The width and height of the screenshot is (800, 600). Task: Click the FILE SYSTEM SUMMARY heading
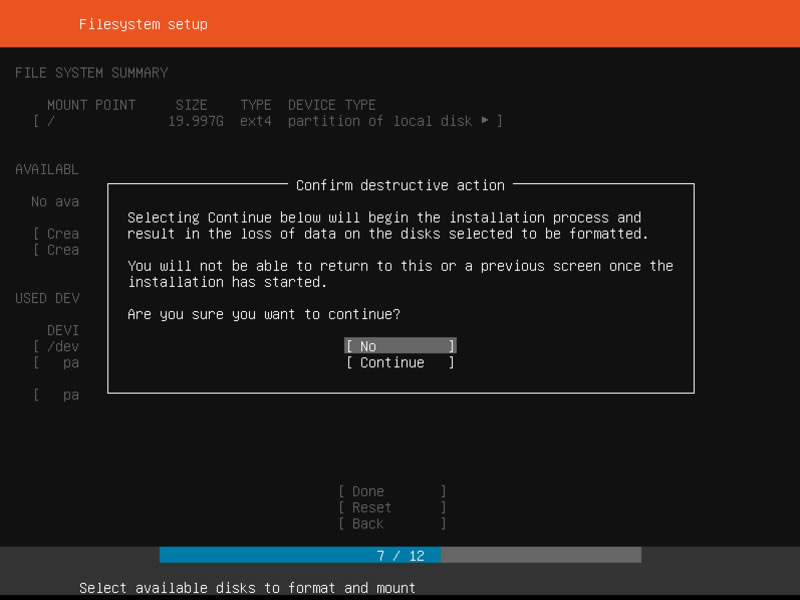(92, 73)
